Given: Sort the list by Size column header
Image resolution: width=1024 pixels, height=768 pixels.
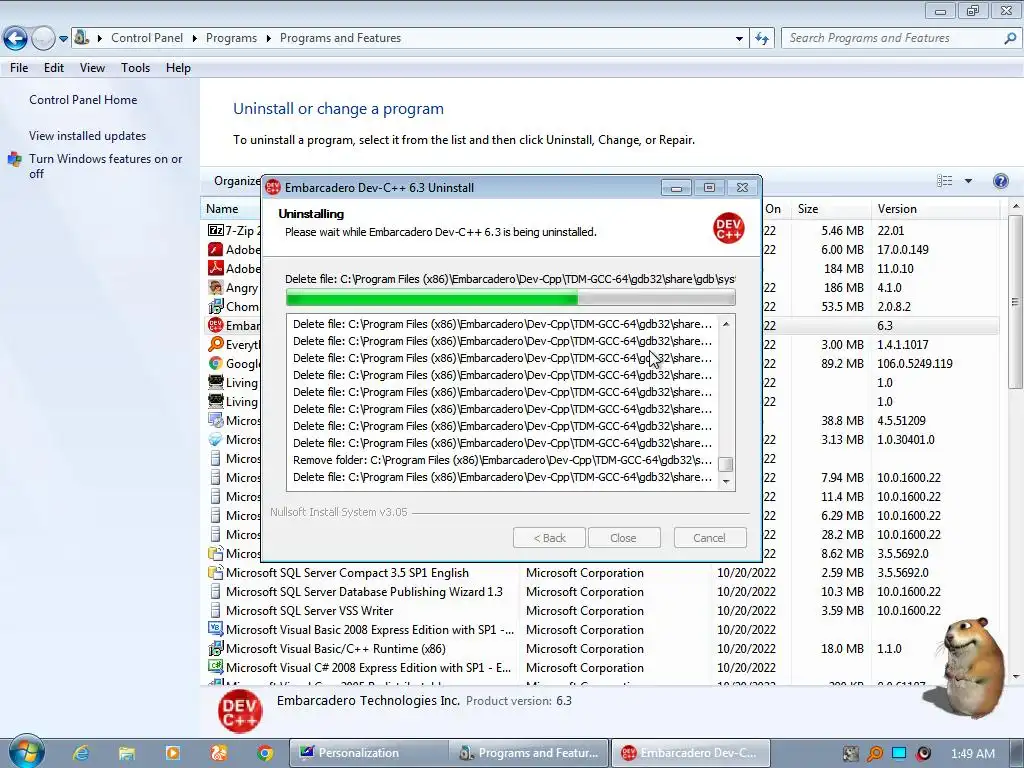Looking at the screenshot, I should coord(830,209).
